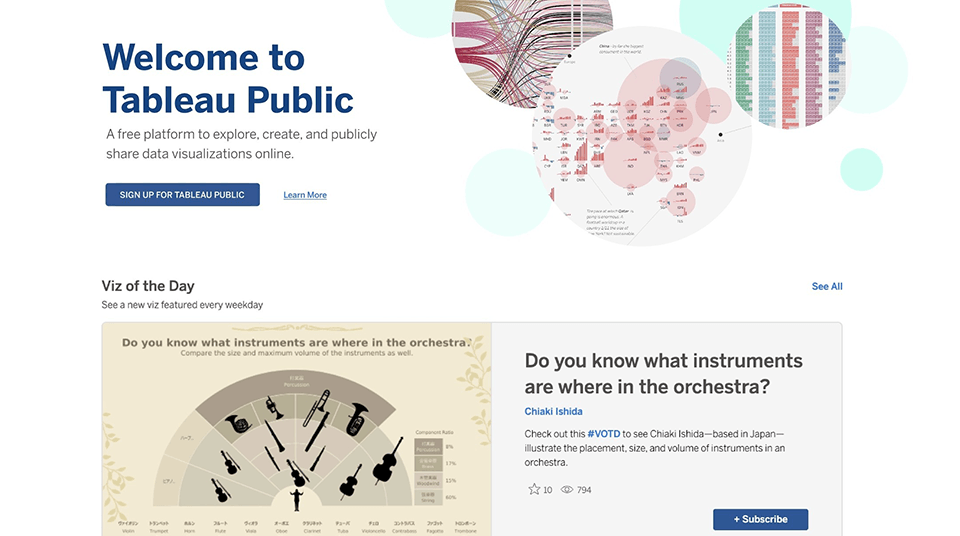The image size is (960, 536).
Task: Click the #VOTD hashtag link
Action: [604, 434]
